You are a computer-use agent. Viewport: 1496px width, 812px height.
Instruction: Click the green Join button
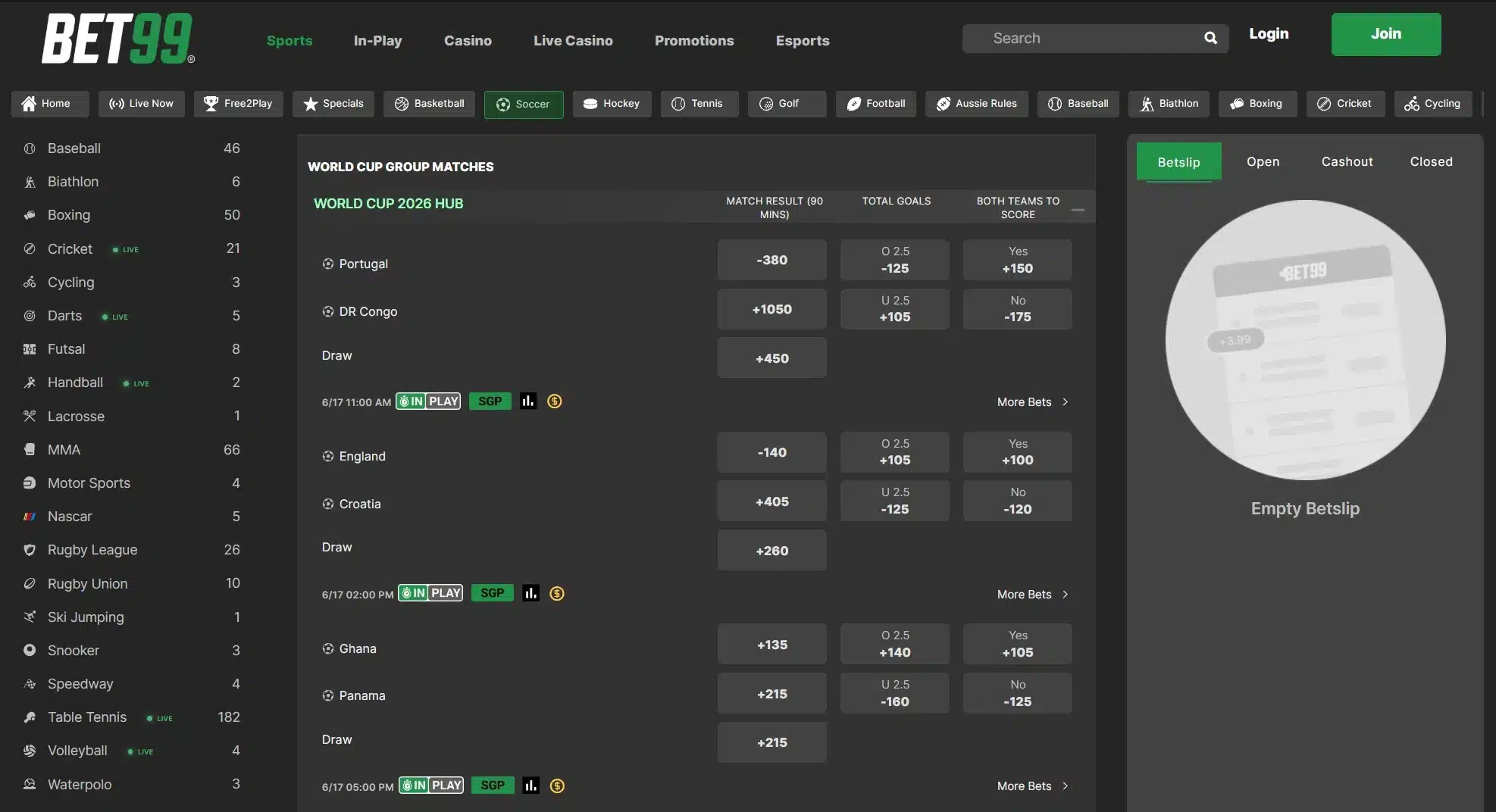[1386, 34]
